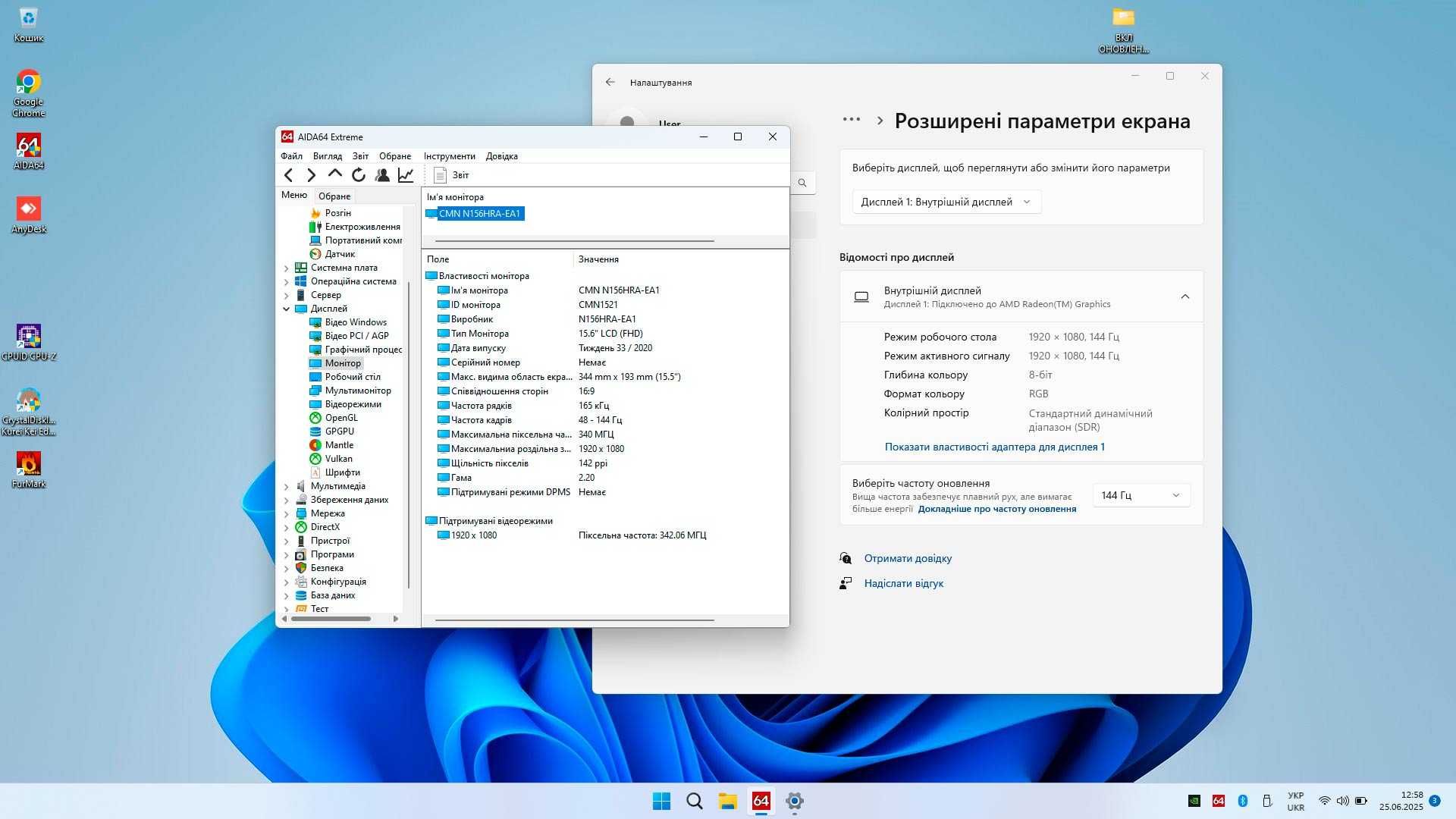Image resolution: width=1456 pixels, height=819 pixels.
Task: Expand the Операційна система node
Action: pos(286,282)
